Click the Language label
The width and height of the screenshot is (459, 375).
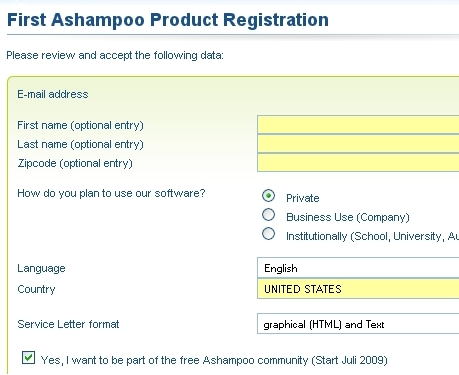pyautogui.click(x=41, y=268)
